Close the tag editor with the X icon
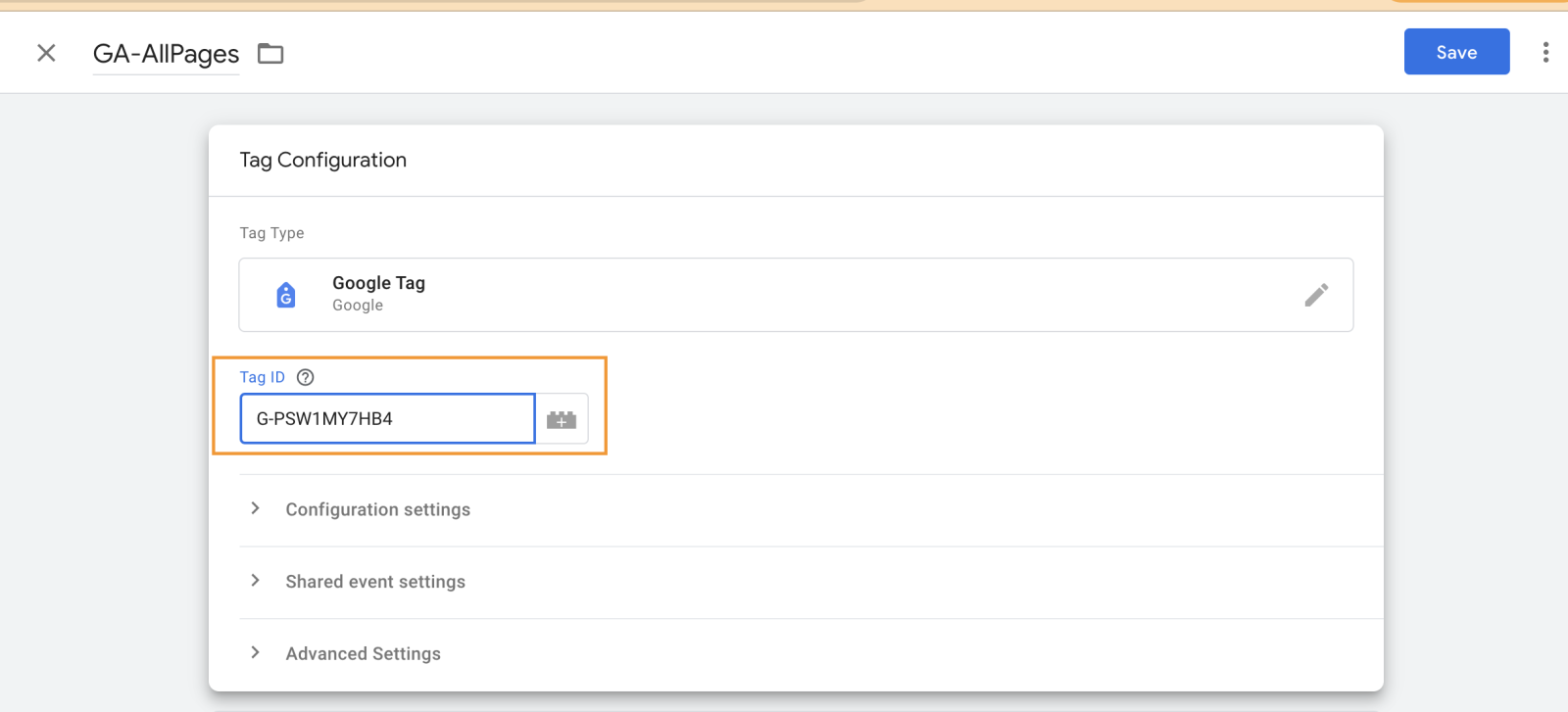Viewport: 1568px width, 712px height. [x=46, y=53]
